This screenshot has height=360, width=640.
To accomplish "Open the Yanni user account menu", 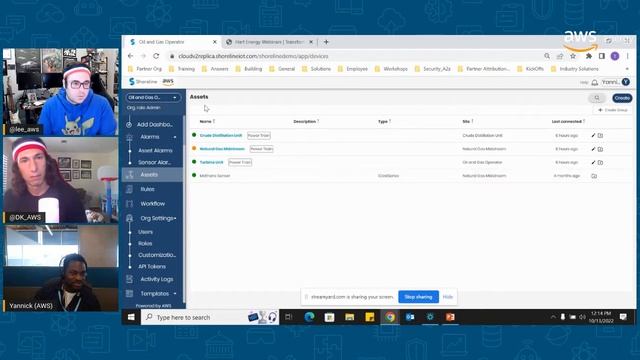I will (616, 82).
